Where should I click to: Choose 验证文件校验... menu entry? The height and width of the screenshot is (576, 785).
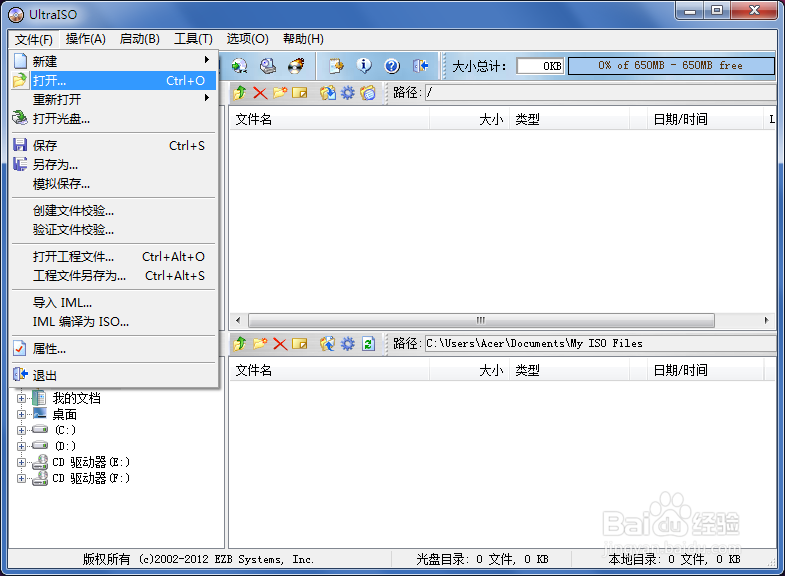pos(114,229)
